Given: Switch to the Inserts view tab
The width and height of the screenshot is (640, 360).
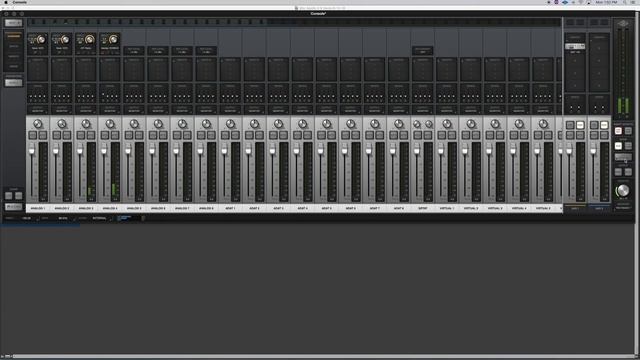Looking at the screenshot, I should click(x=13, y=56).
